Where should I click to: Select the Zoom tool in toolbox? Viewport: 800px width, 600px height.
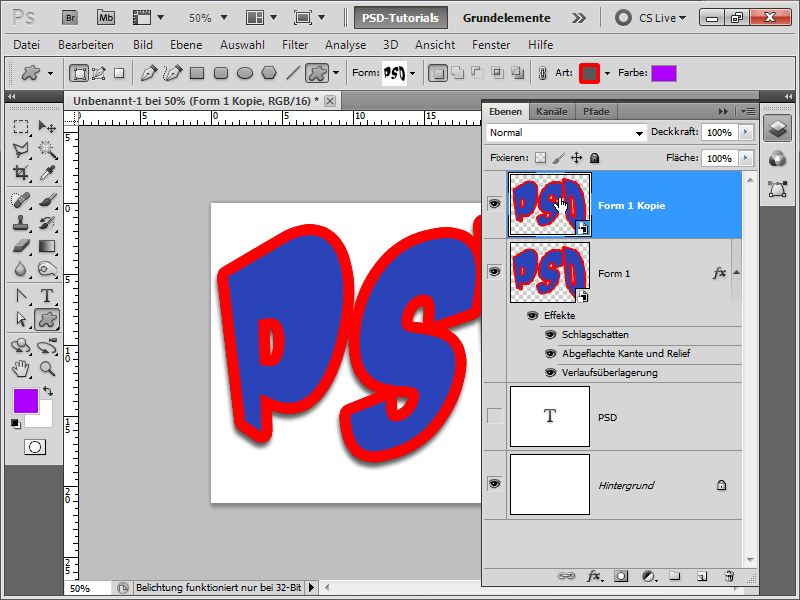pyautogui.click(x=46, y=368)
